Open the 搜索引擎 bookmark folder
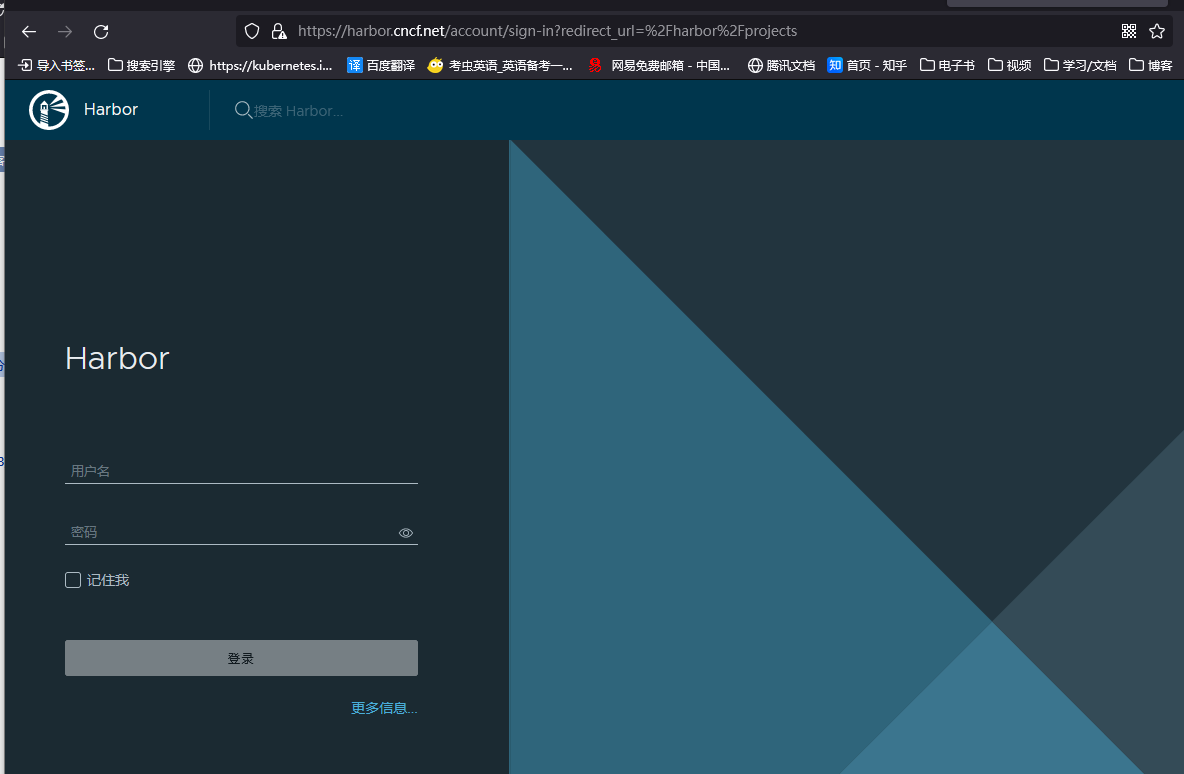Image resolution: width=1184 pixels, height=774 pixels. tap(141, 66)
